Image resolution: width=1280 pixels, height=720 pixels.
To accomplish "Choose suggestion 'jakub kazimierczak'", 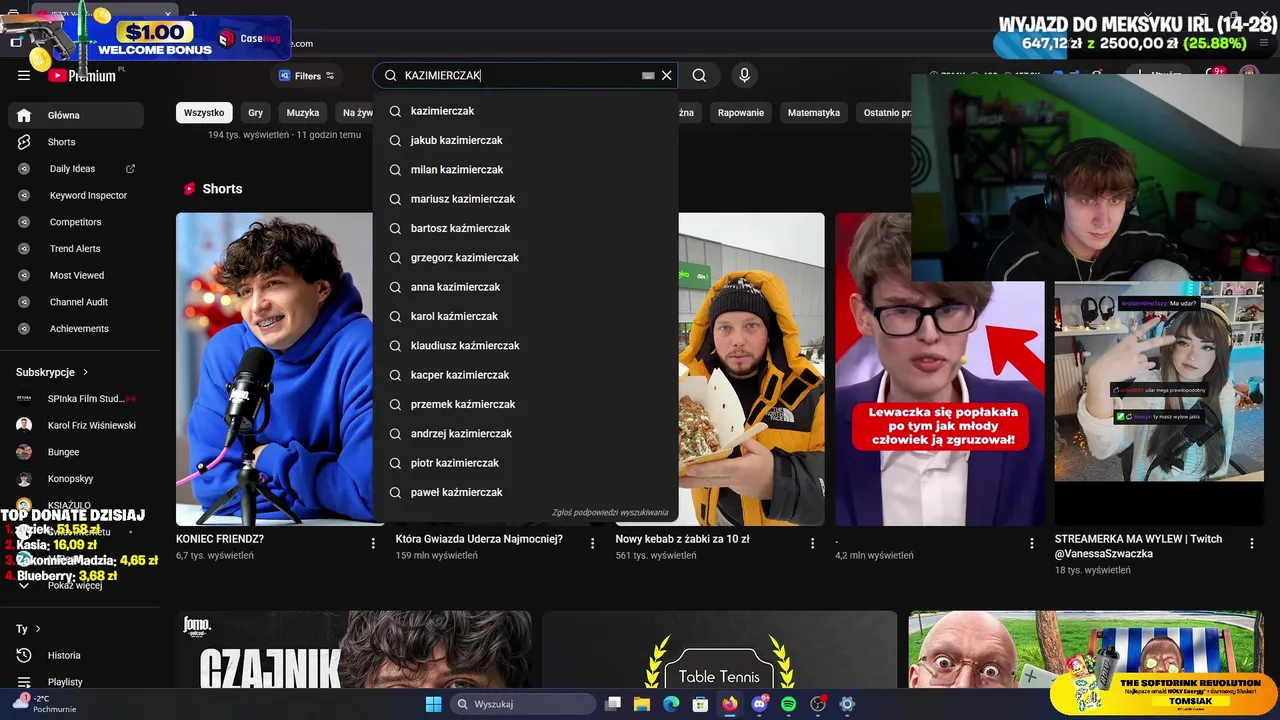I will pos(526,140).
